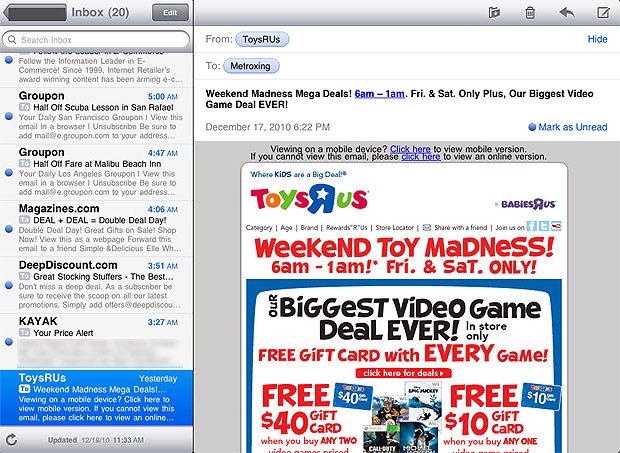The height and width of the screenshot is (453, 620).
Task: Open Facebook icon in ToysRUs email
Action: [x=532, y=226]
